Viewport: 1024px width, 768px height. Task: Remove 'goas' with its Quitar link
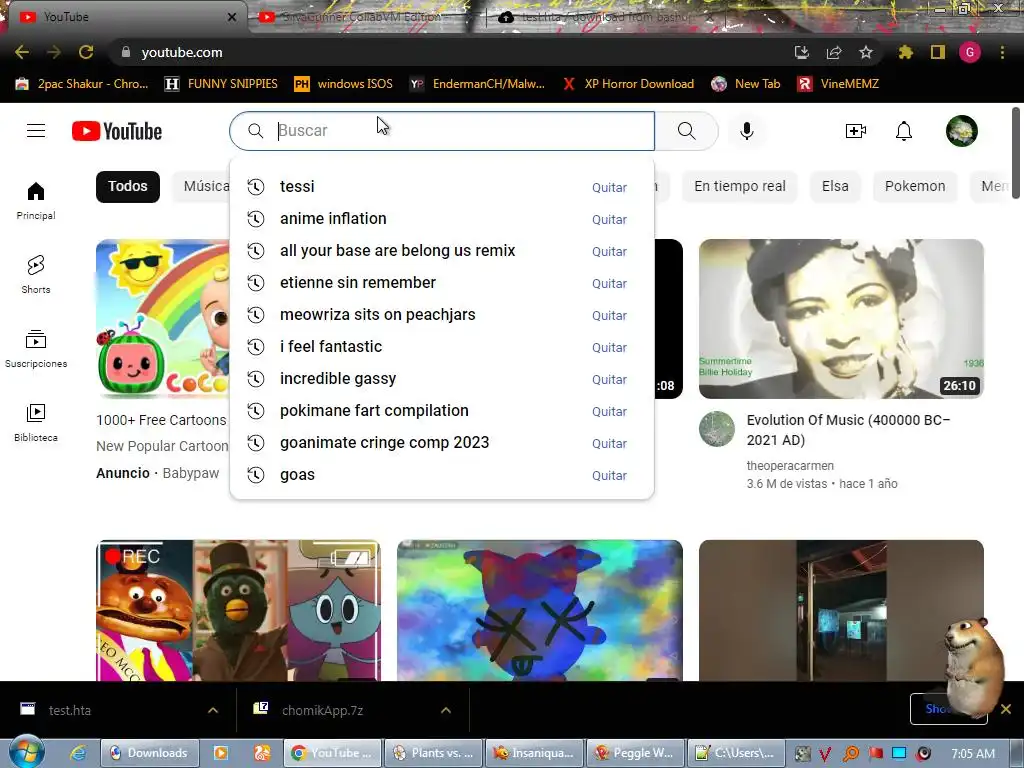(x=609, y=475)
